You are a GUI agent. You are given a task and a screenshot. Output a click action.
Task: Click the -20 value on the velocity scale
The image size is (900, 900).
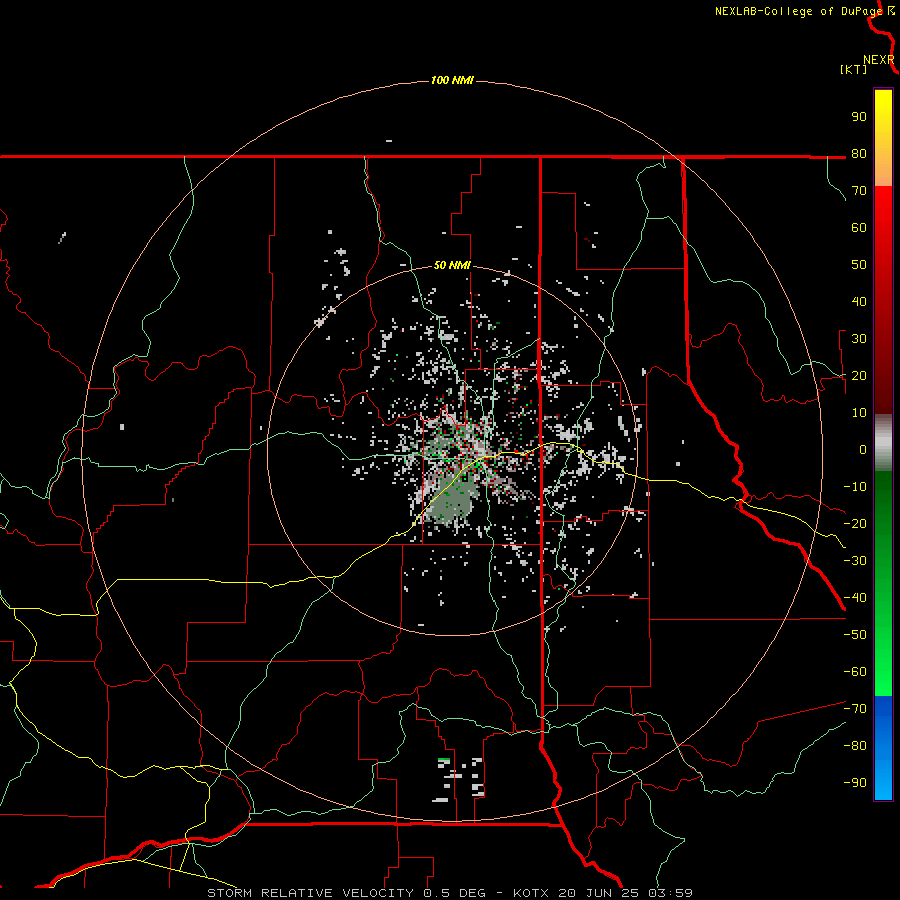(855, 523)
